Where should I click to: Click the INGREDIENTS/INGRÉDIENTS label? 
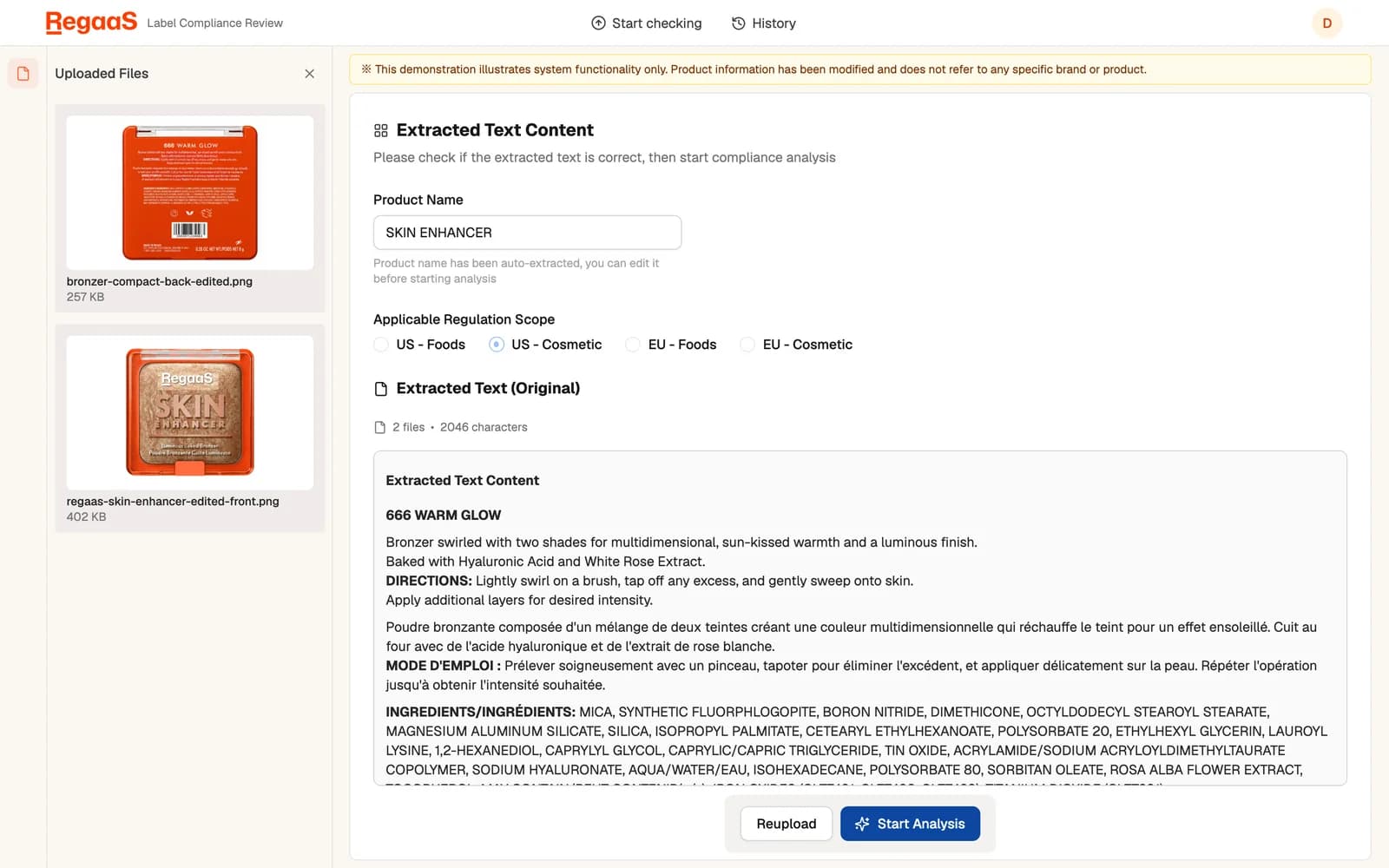(481, 712)
